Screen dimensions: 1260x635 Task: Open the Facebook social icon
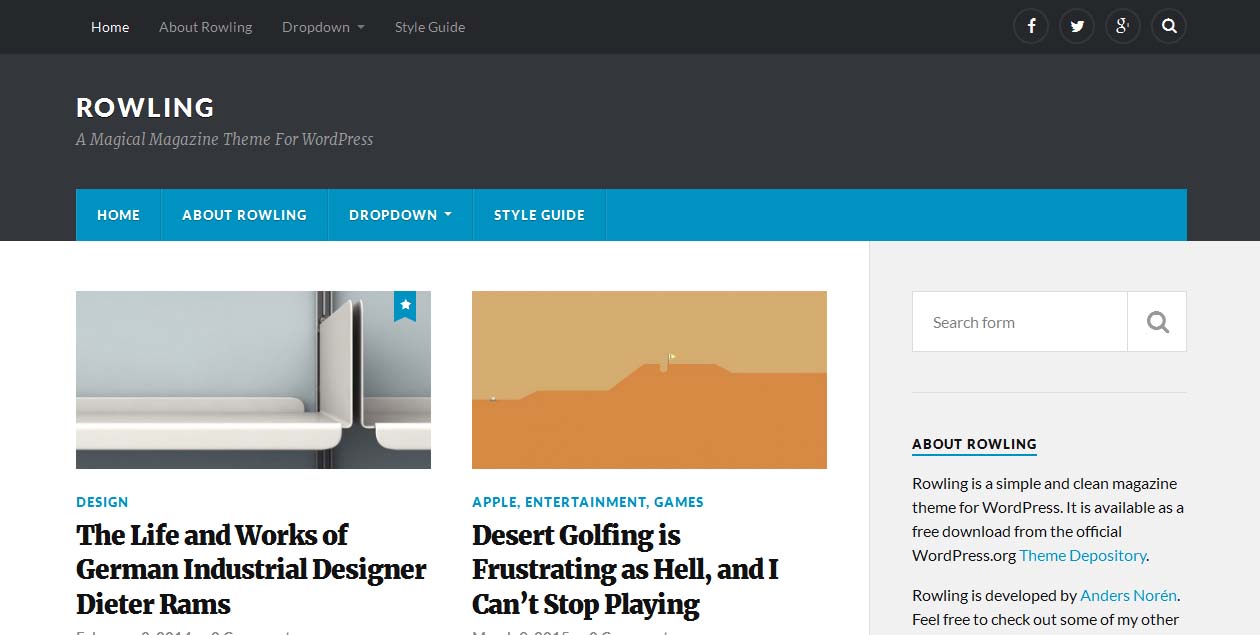click(x=1031, y=27)
